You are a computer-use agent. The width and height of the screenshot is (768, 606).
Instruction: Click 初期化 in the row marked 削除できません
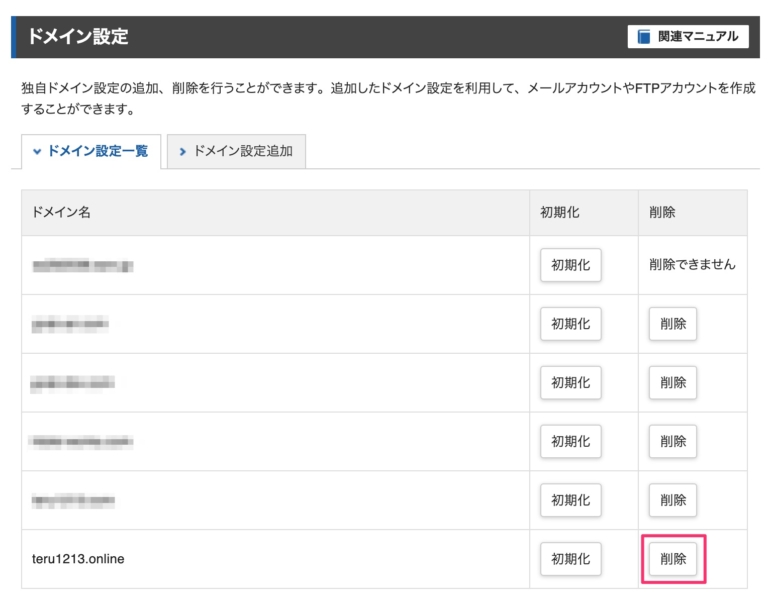[570, 265]
